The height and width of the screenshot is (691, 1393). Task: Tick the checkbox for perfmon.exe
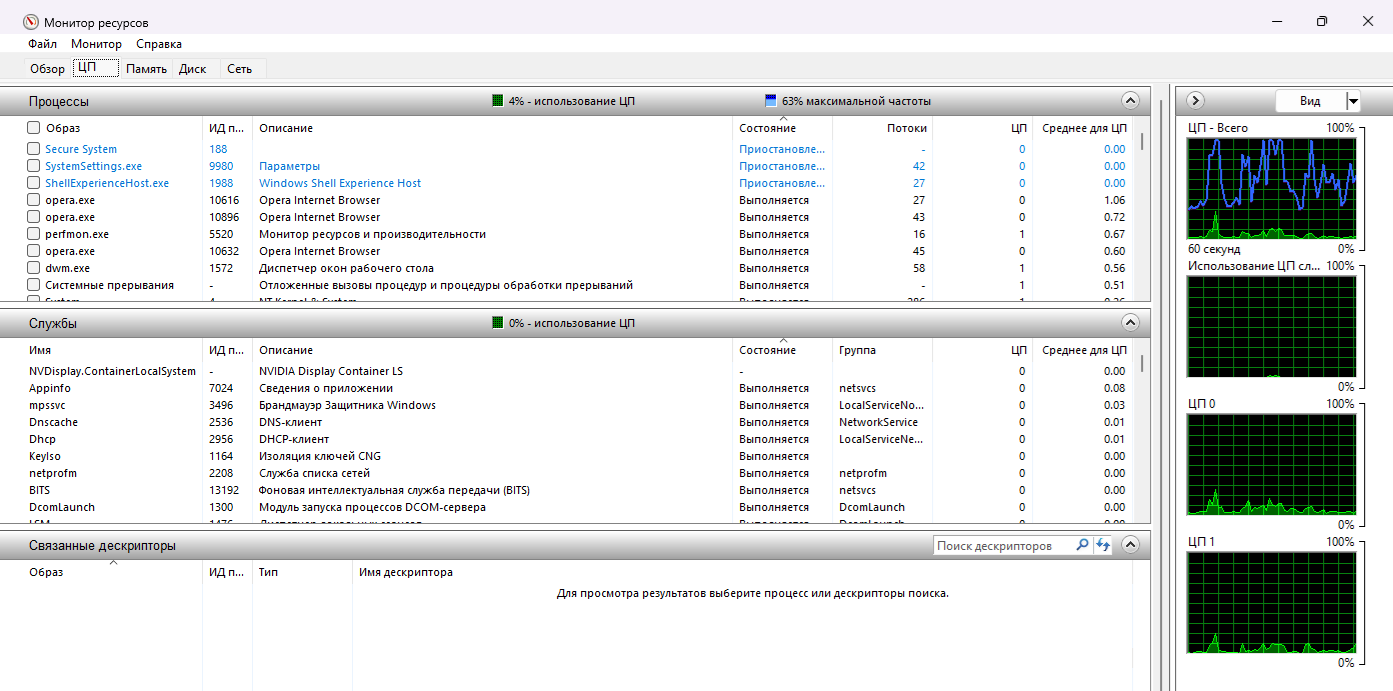[34, 234]
